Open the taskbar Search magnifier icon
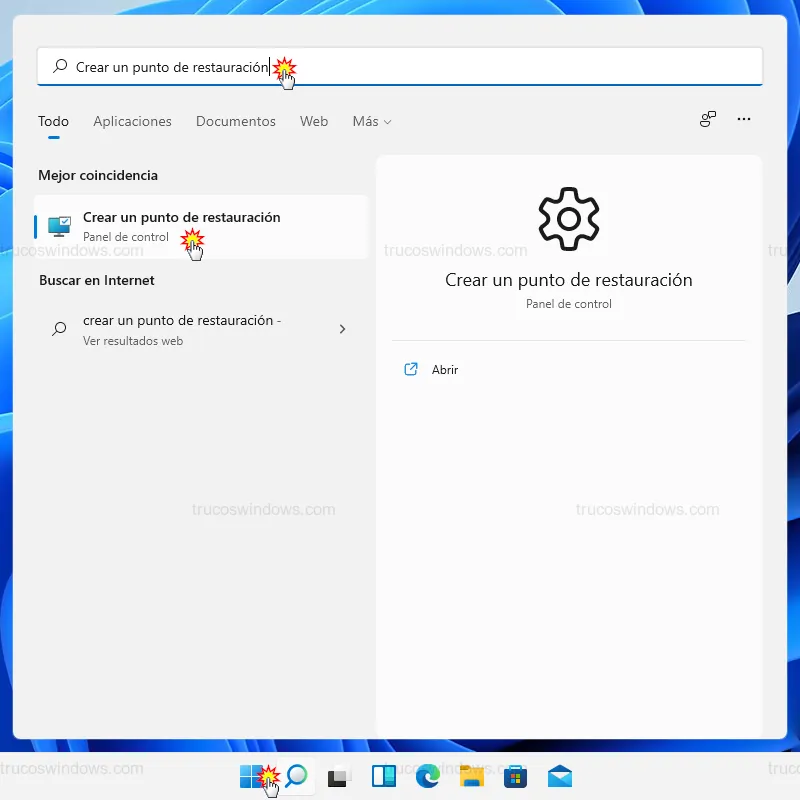The height and width of the screenshot is (800, 800). tap(296, 776)
